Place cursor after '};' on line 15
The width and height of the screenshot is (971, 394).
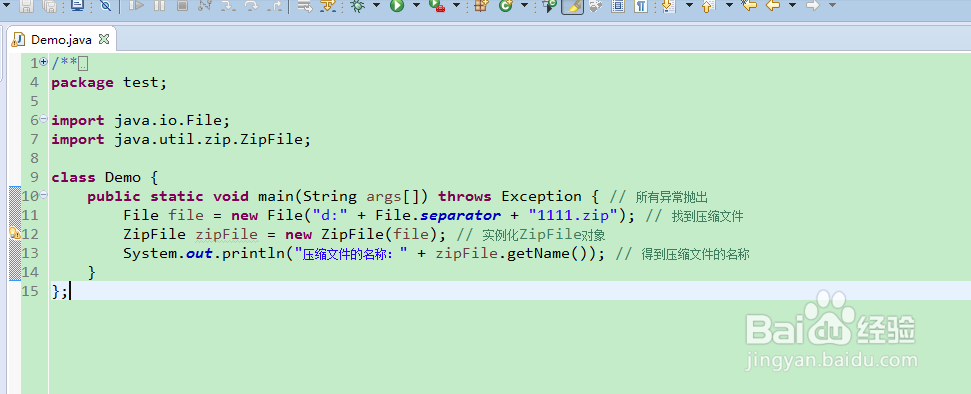(x=69, y=292)
